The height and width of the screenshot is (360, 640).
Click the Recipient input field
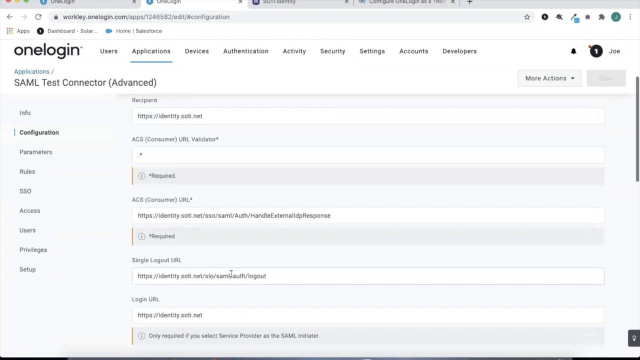tap(368, 116)
